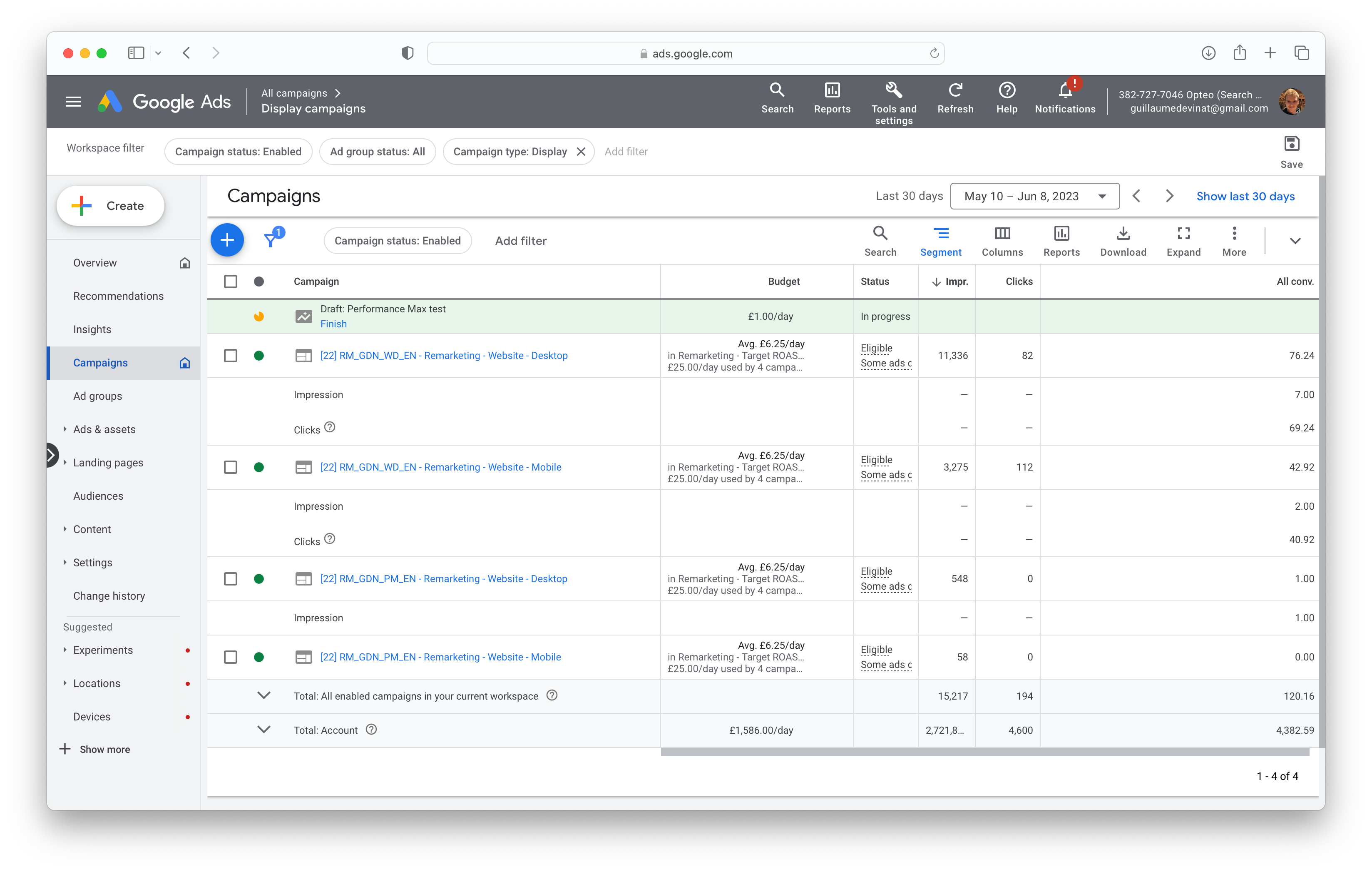Click Finish link on Performance Max draft
Screen dimensions: 1372x872
(x=333, y=324)
